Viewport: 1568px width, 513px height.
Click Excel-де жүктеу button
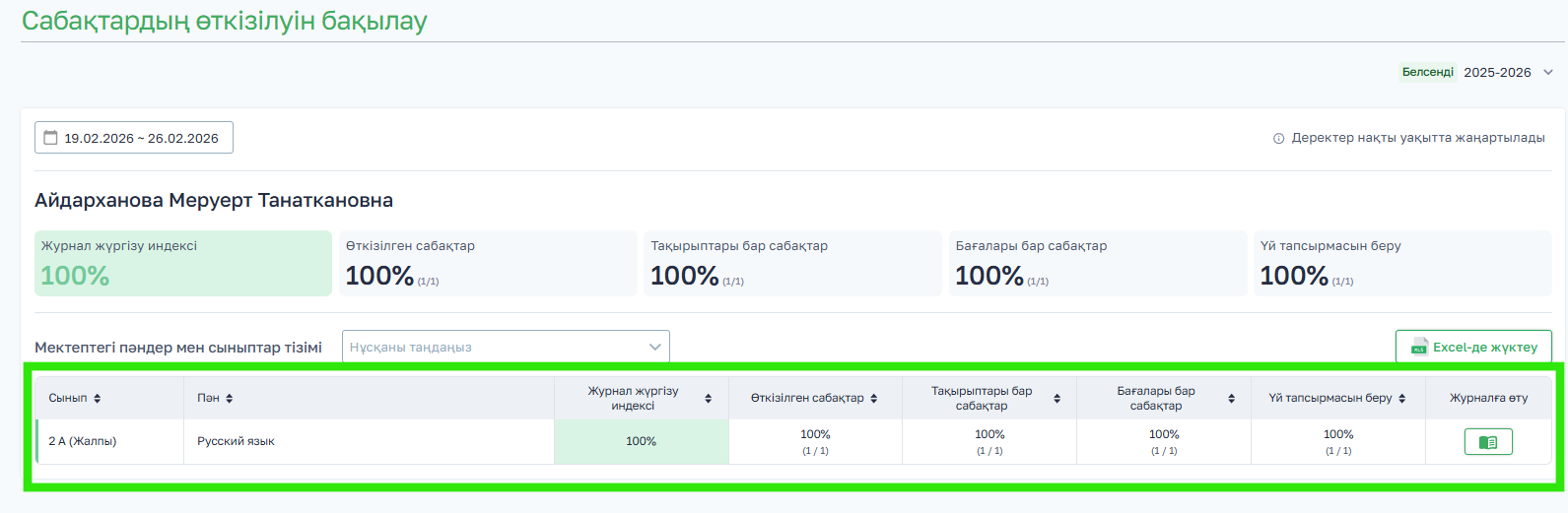tap(1473, 347)
